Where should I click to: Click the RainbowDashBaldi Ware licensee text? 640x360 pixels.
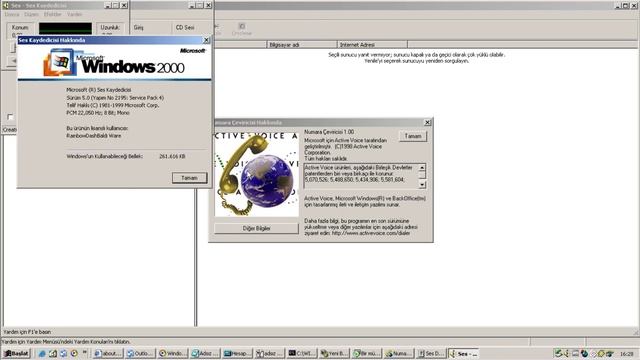[x=94, y=136]
